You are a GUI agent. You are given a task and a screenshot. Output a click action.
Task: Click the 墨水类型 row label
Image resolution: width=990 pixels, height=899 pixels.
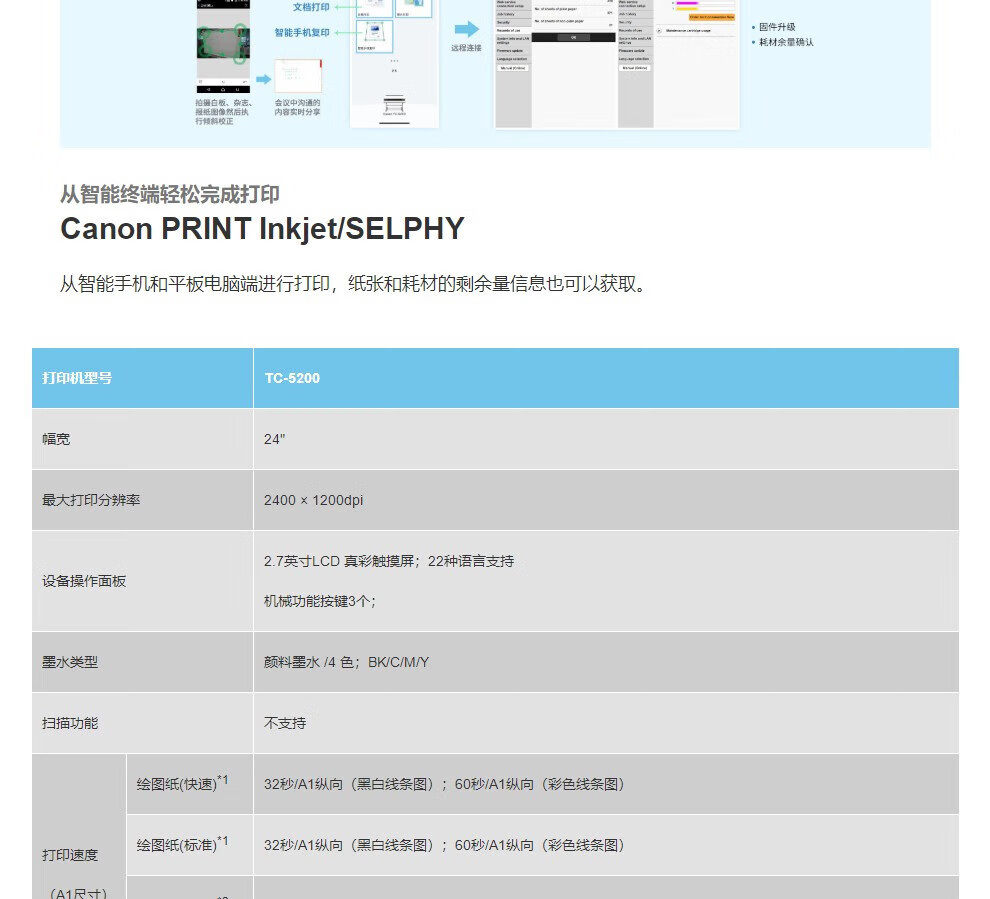(70, 662)
